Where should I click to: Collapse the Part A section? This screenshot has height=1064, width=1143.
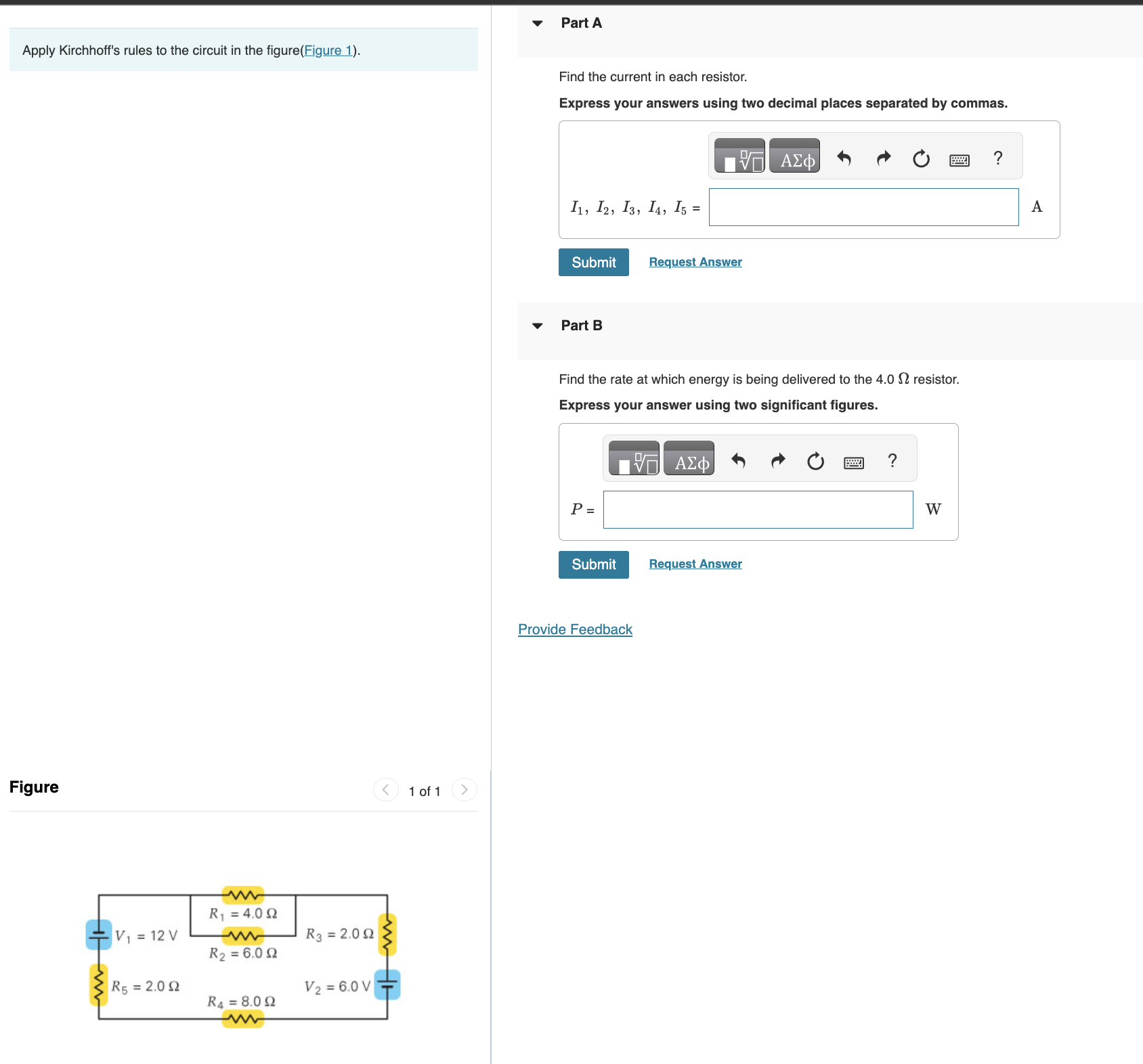(x=536, y=22)
